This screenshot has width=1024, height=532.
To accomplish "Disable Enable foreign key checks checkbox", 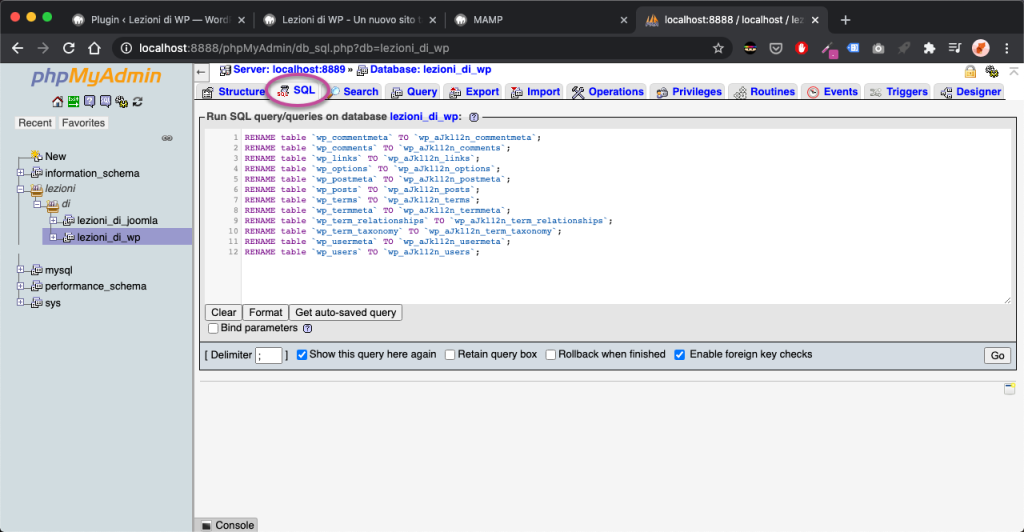I will click(680, 354).
